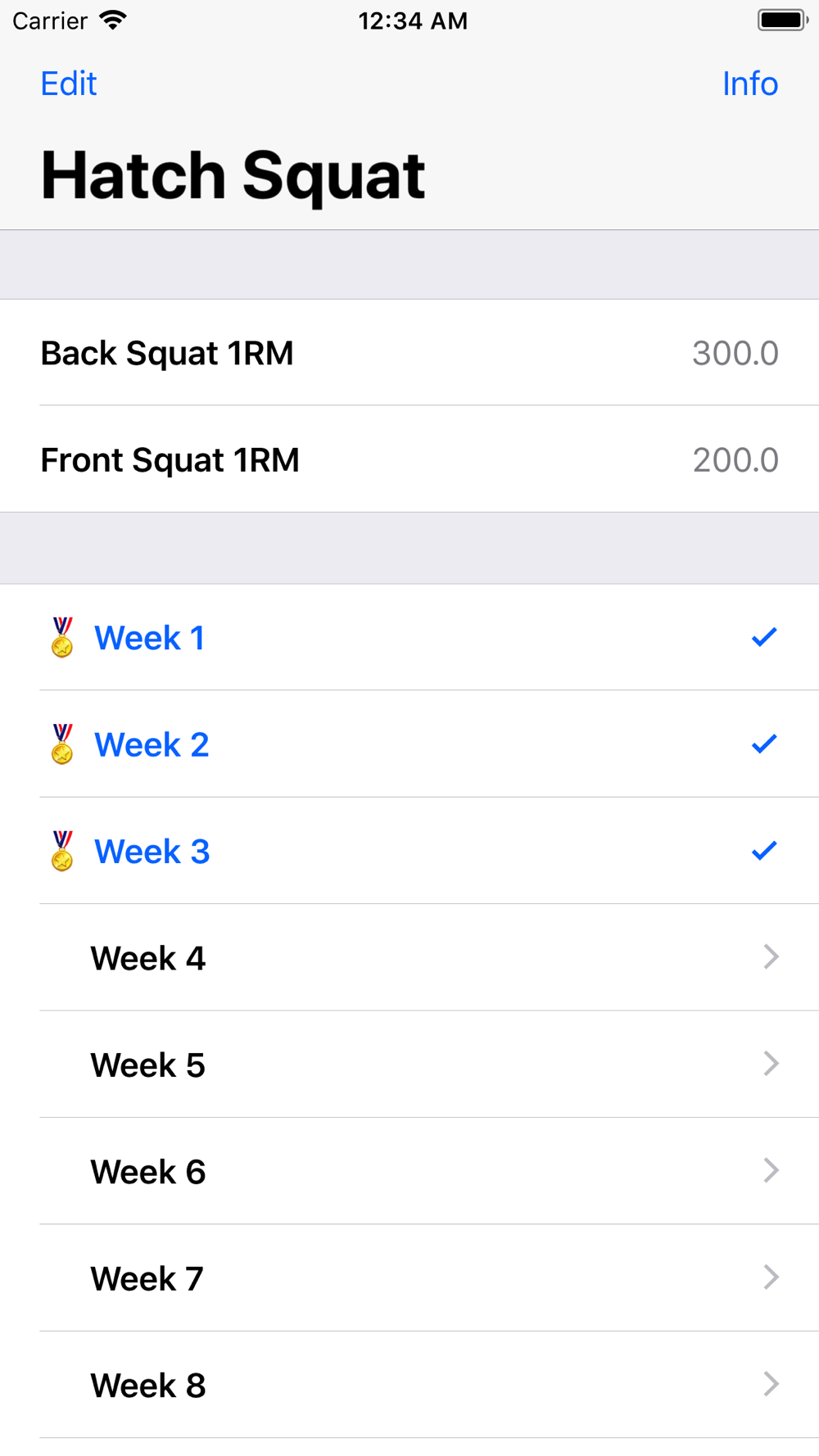
Task: Tap the battery icon in status bar
Action: [783, 20]
